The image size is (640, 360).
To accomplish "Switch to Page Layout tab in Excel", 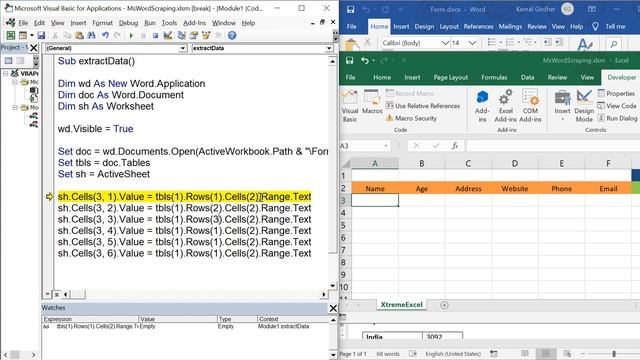I will click(x=451, y=77).
